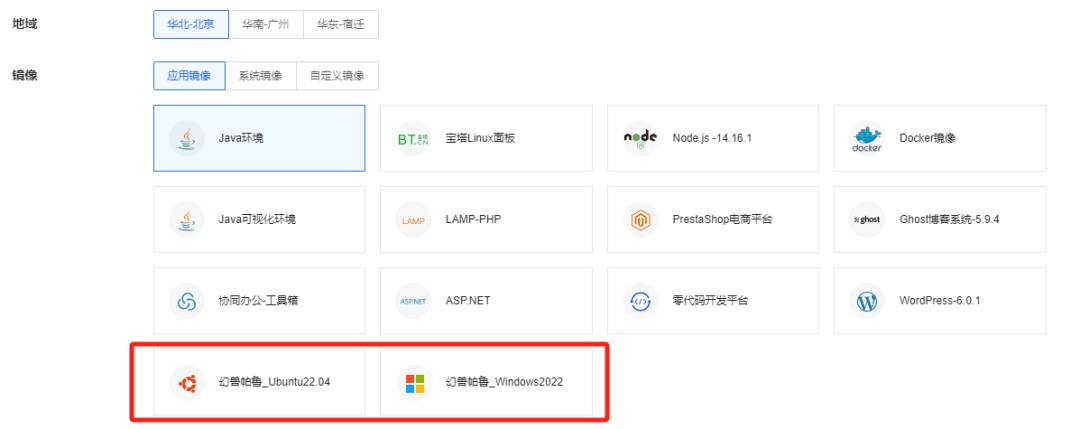Click the orange LAMP logo icon

coord(413,220)
